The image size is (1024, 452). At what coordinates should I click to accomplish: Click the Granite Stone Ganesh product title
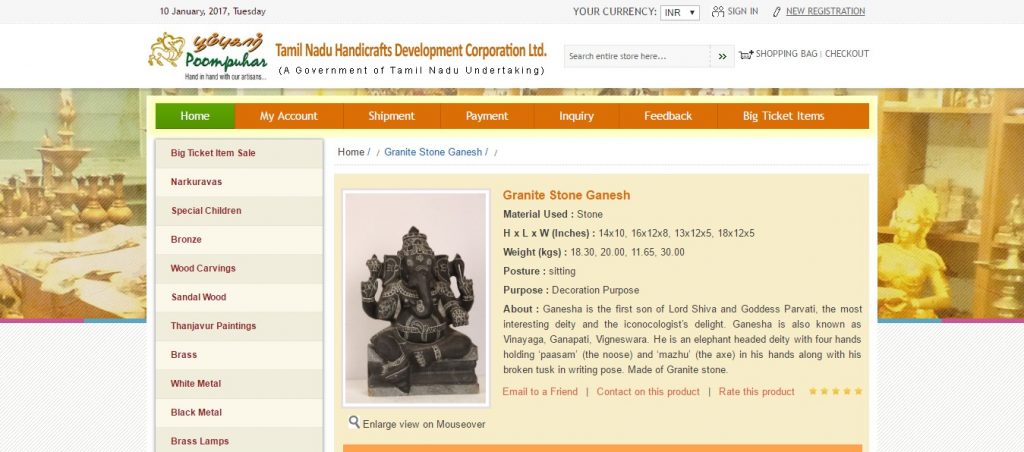tap(566, 195)
